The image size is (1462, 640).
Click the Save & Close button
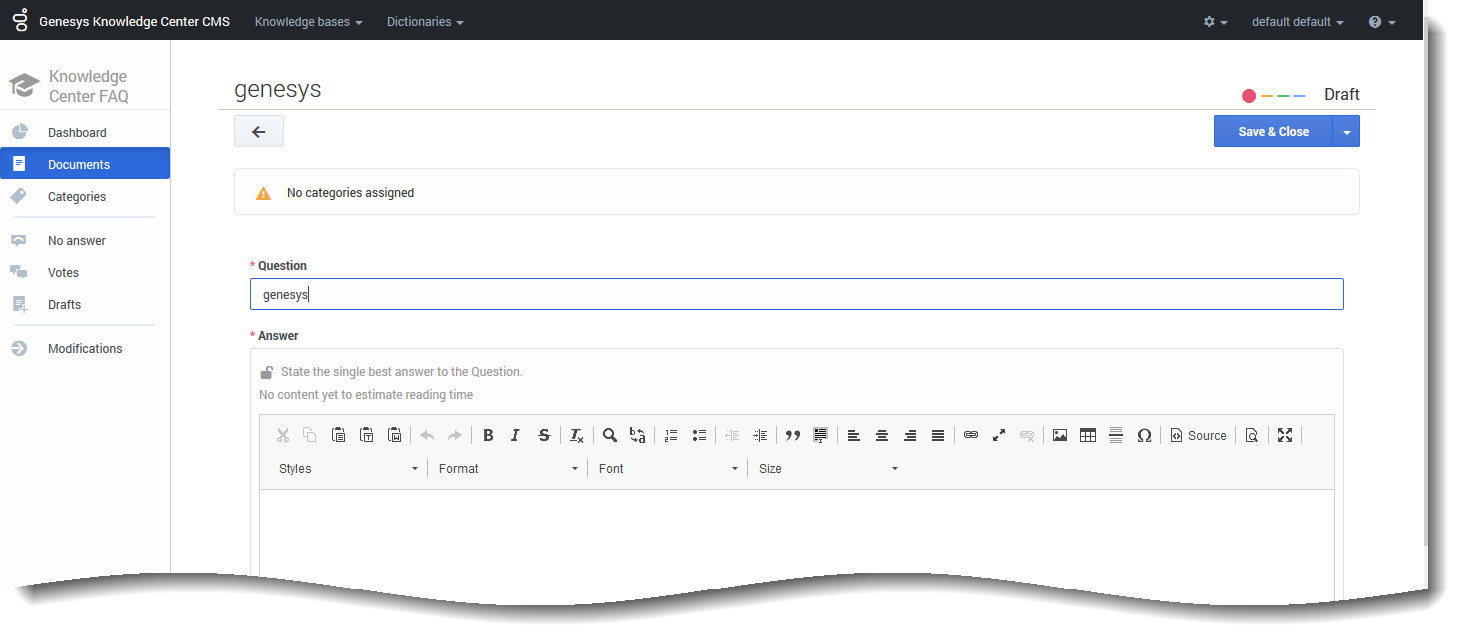pyautogui.click(x=1273, y=132)
